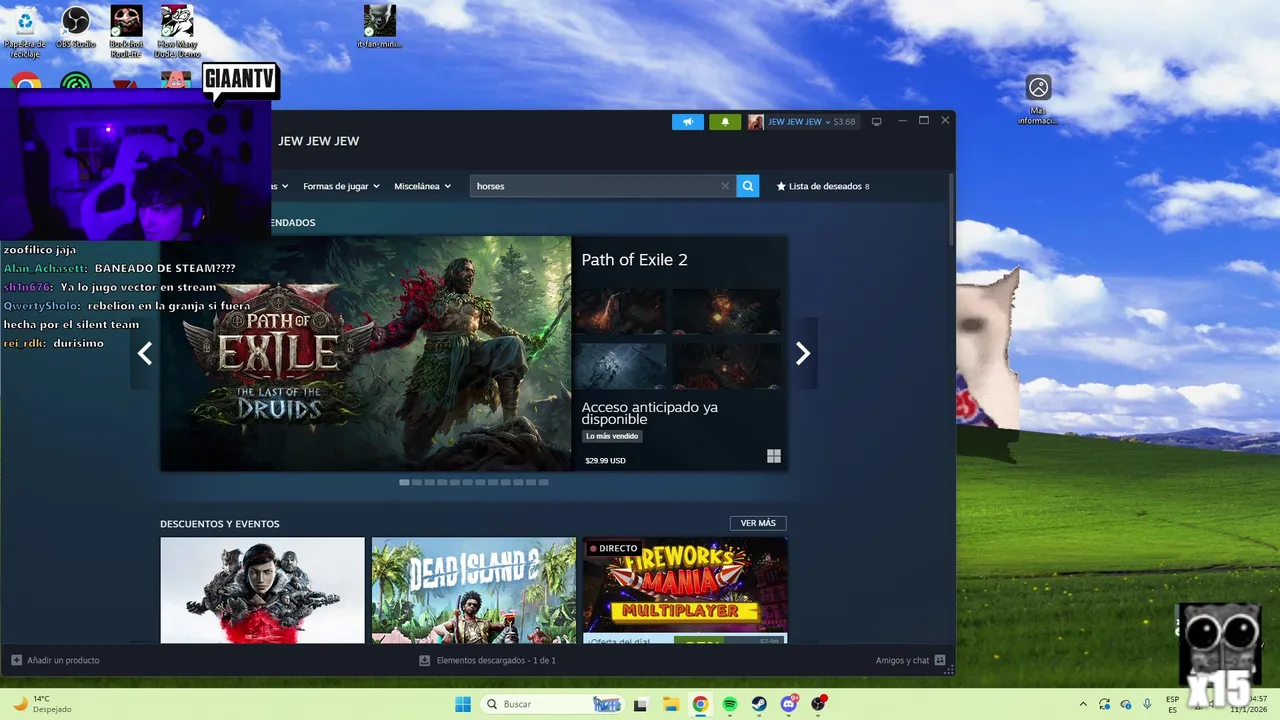The image size is (1280, 720).
Task: Expand the Miscelánea menu
Action: [x=422, y=186]
